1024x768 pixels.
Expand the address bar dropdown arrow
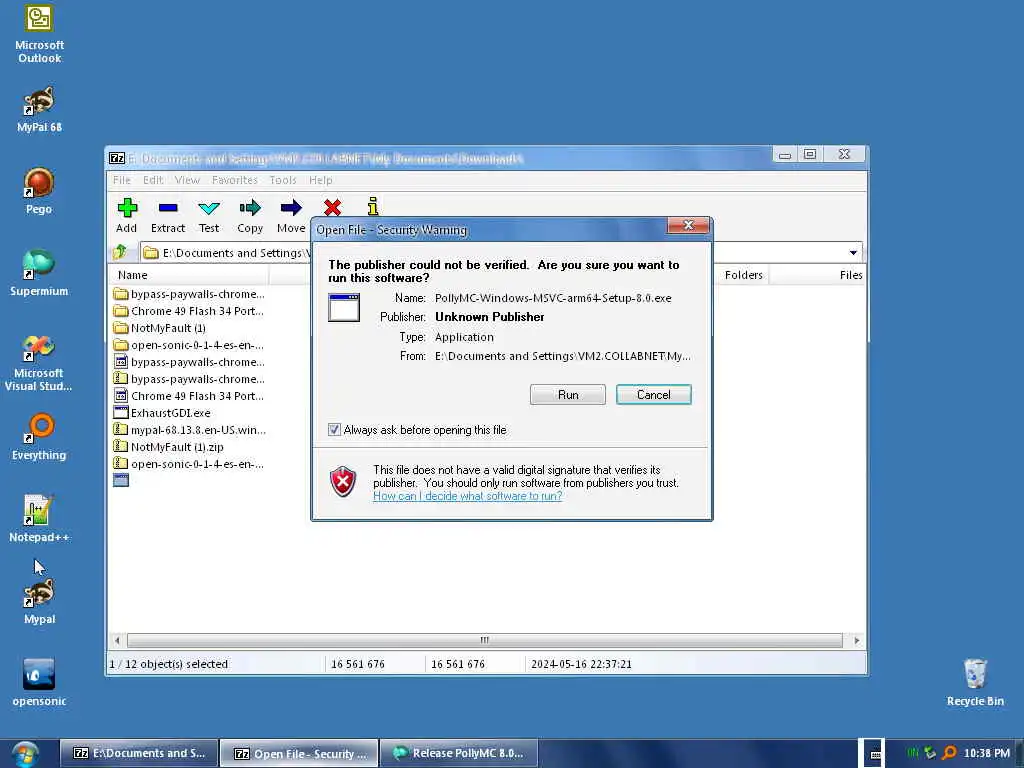[x=853, y=253]
